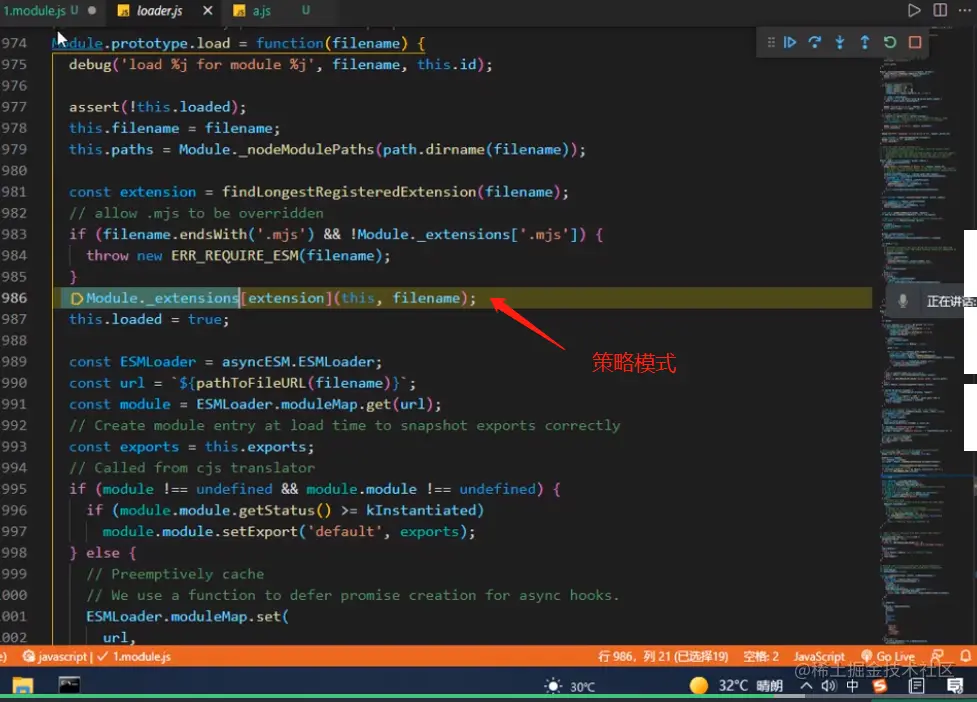This screenshot has height=702, width=977.
Task: Click the unsaved dot on 1.module.js tab
Action: pyautogui.click(x=92, y=11)
